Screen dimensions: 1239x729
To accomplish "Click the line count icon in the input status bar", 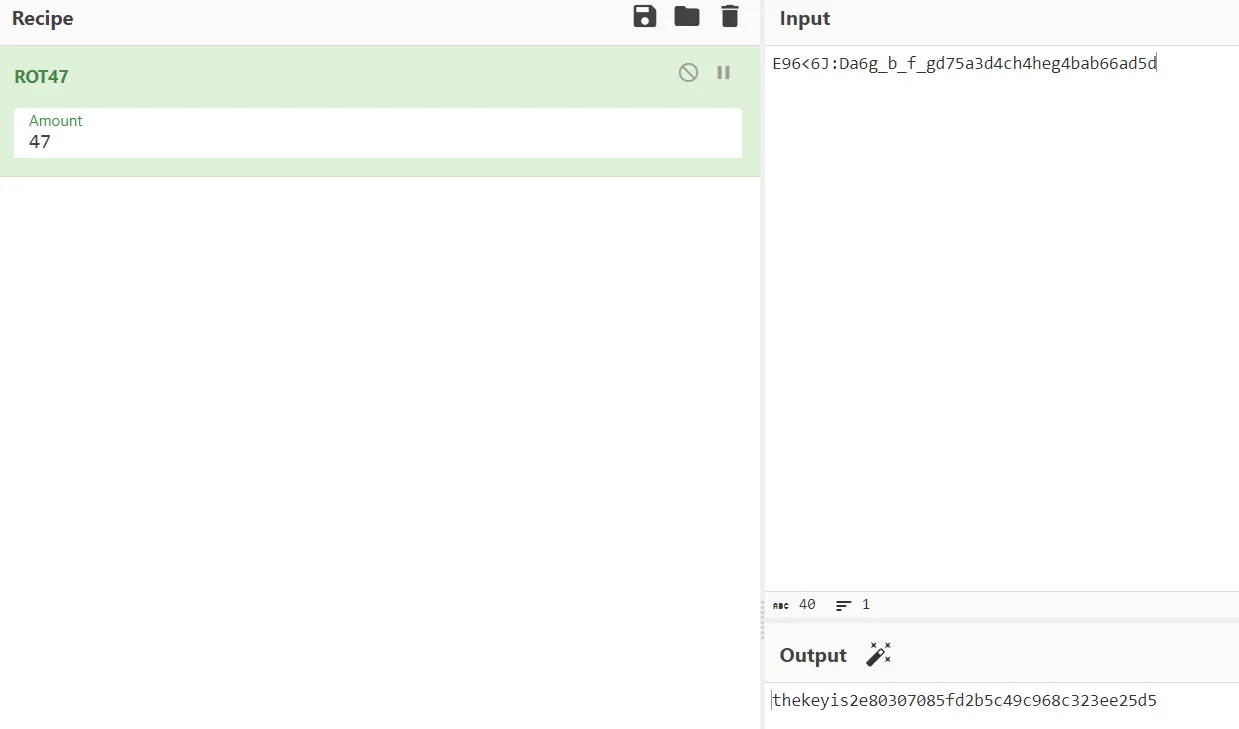I will pos(844,605).
